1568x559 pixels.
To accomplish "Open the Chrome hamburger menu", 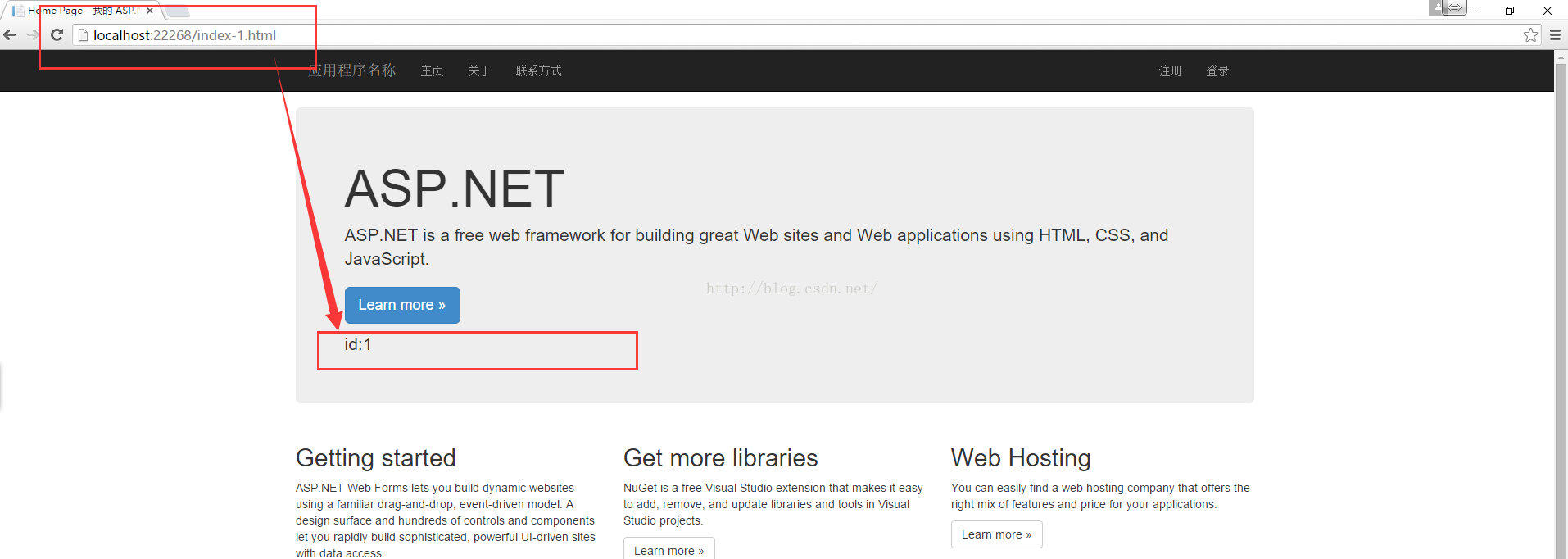I will click(1555, 34).
